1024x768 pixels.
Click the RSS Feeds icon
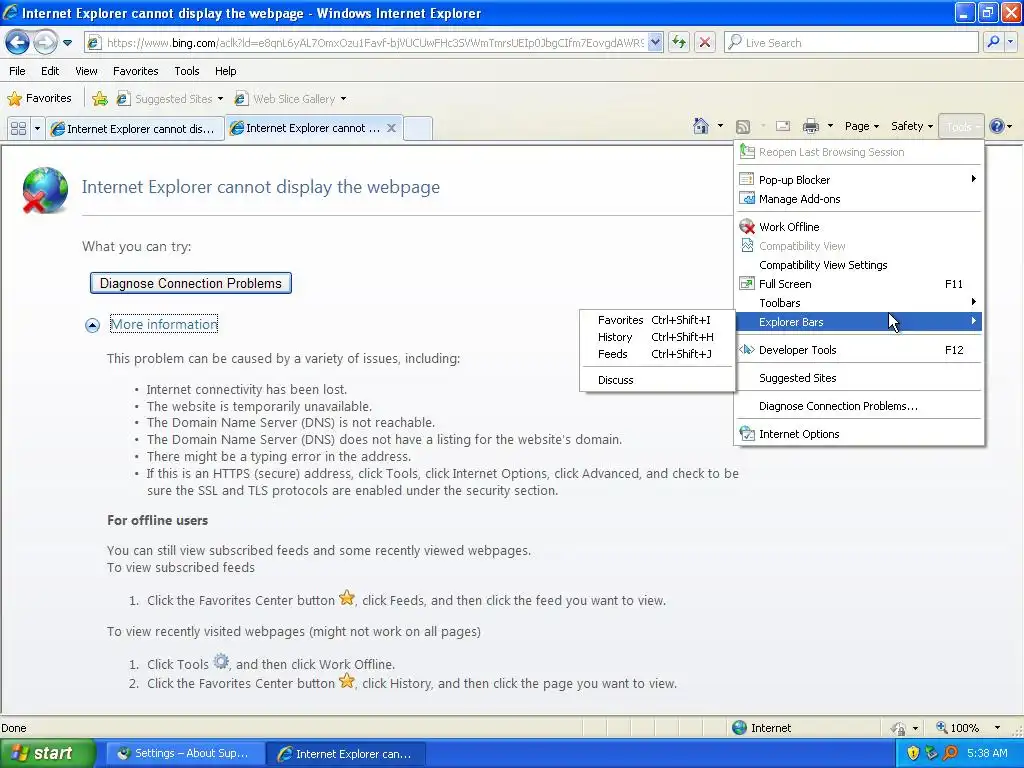coord(743,127)
